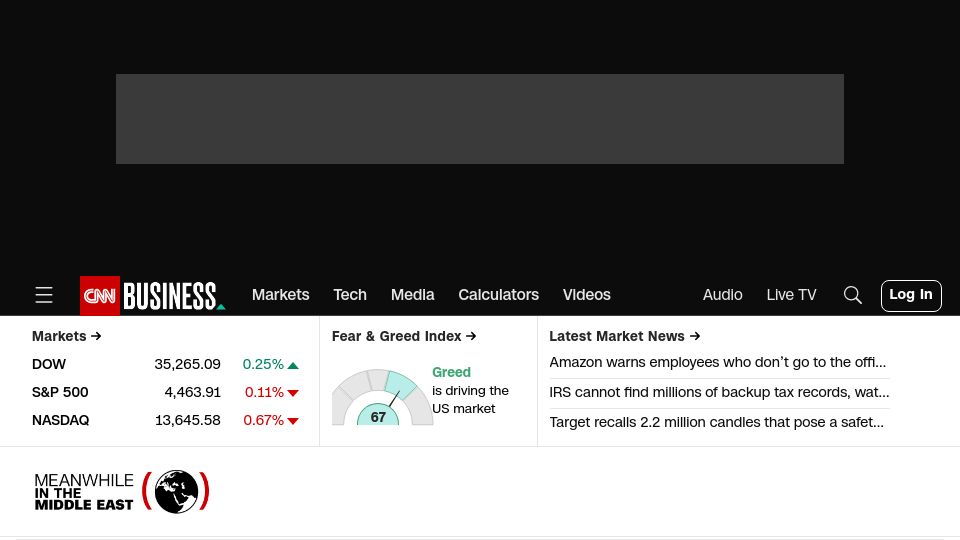Open the Target recalls candles headline
Screen dimensions: 960x540
coord(716,422)
